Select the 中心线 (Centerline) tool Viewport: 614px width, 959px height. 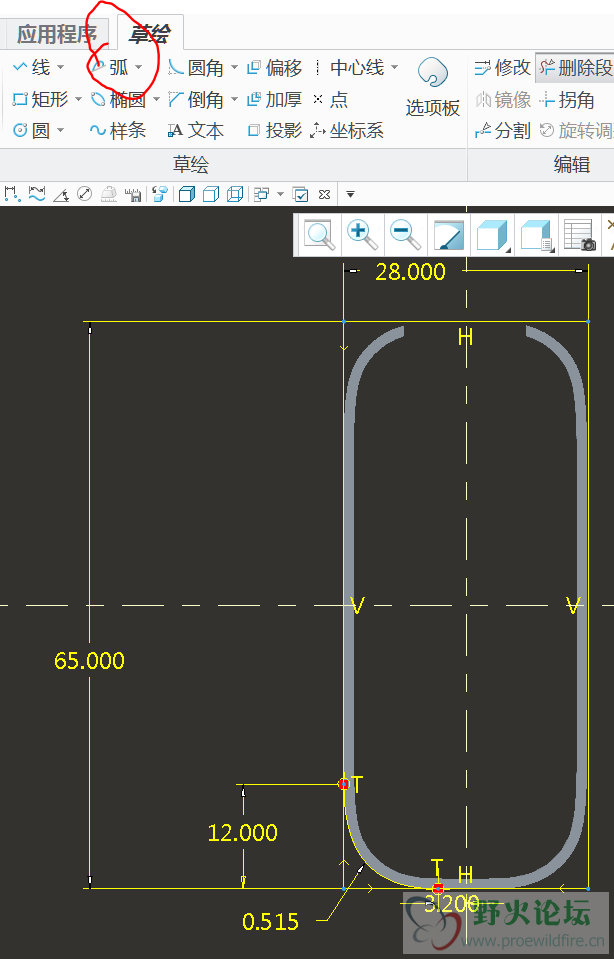tap(350, 67)
